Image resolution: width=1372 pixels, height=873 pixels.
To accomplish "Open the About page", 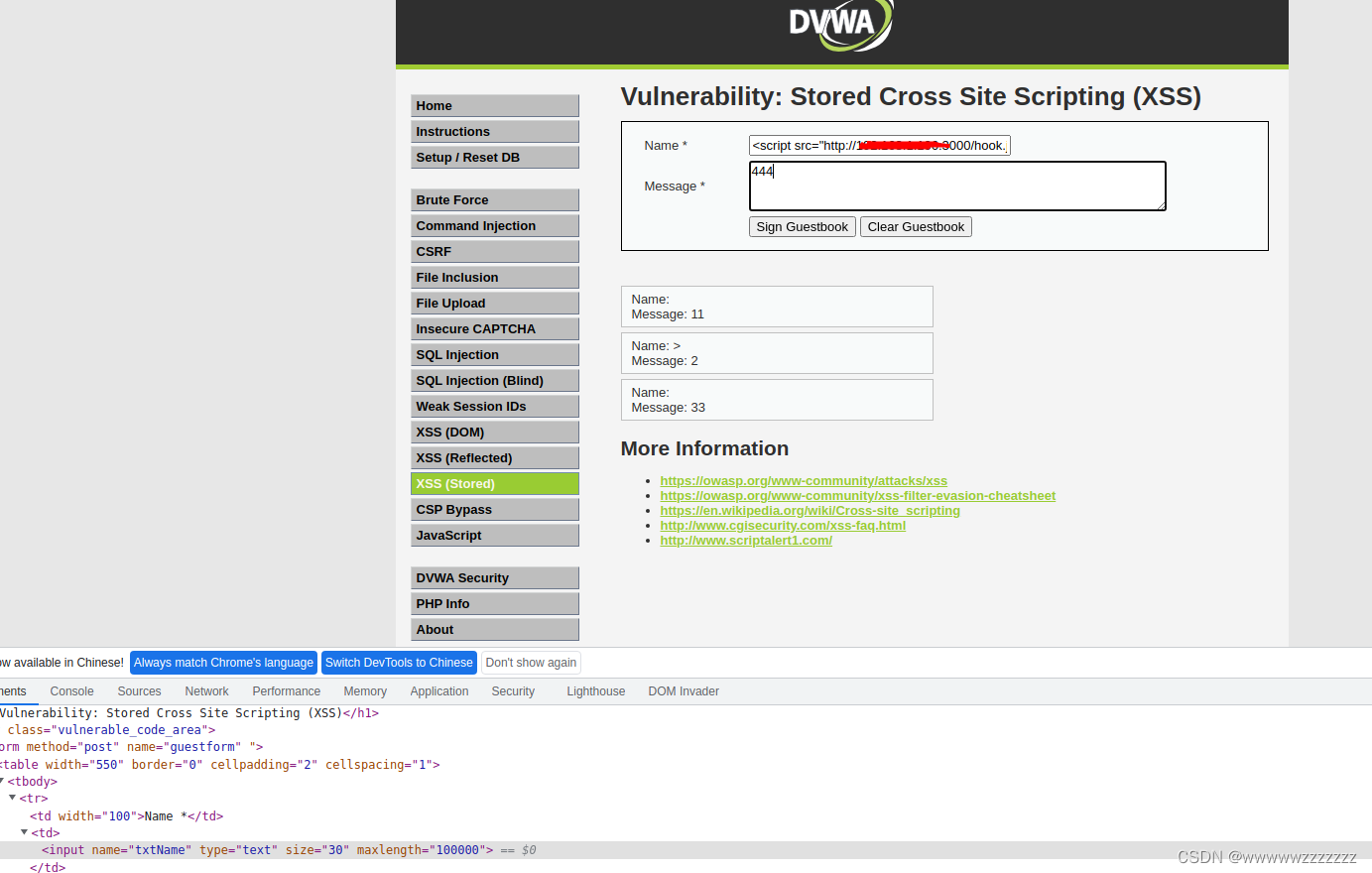I will click(495, 630).
